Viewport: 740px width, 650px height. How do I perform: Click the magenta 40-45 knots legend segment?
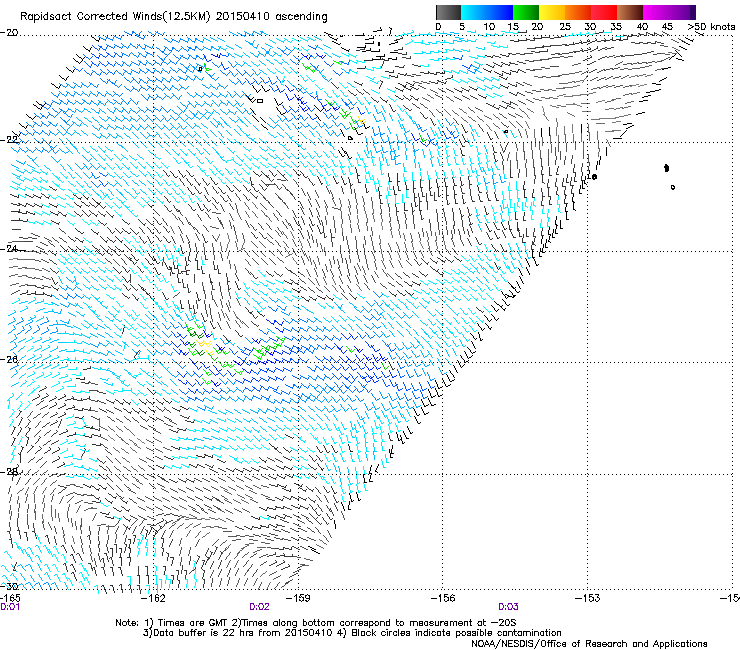pos(656,12)
